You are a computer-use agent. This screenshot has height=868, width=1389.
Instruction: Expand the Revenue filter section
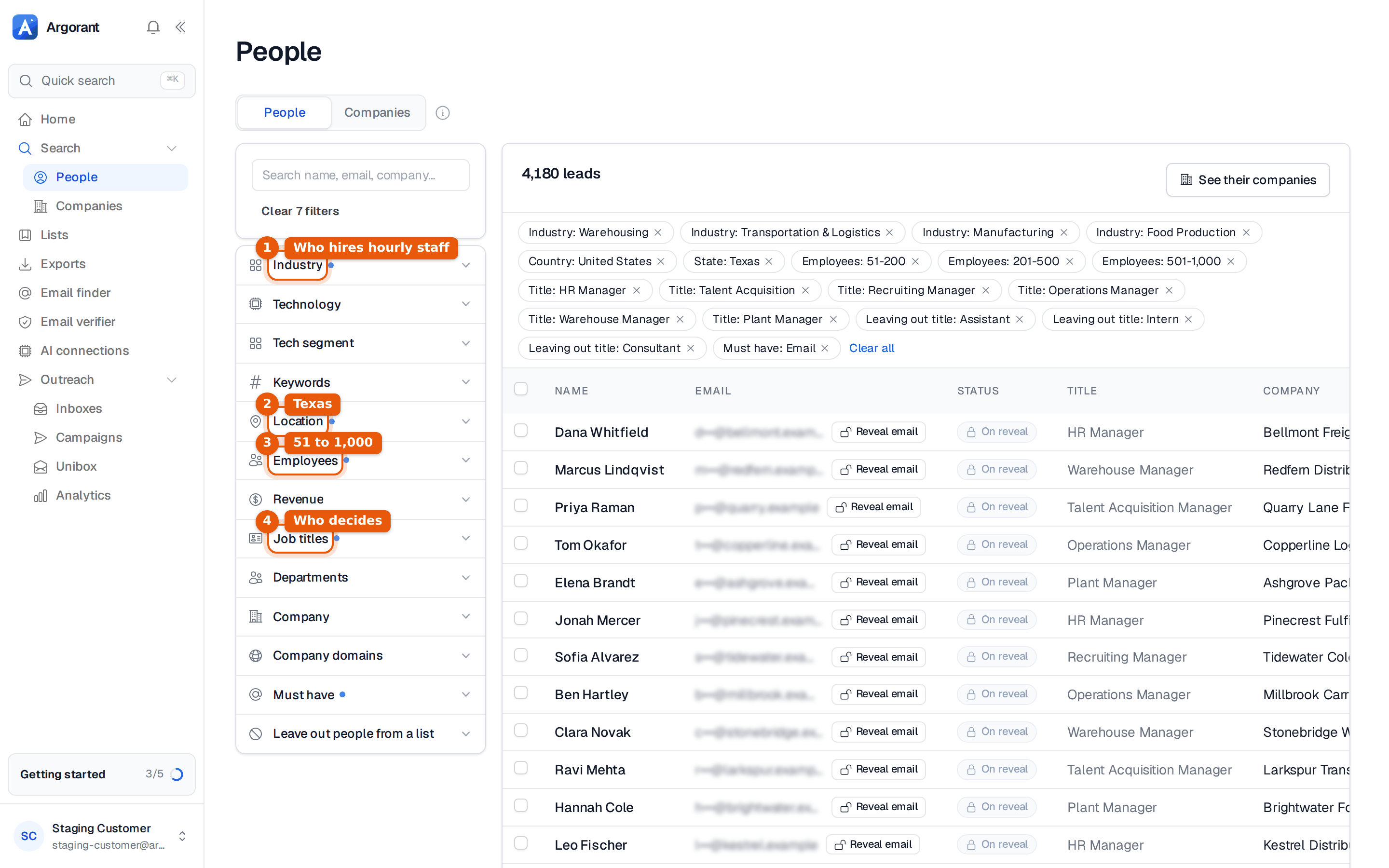pyautogui.click(x=360, y=499)
